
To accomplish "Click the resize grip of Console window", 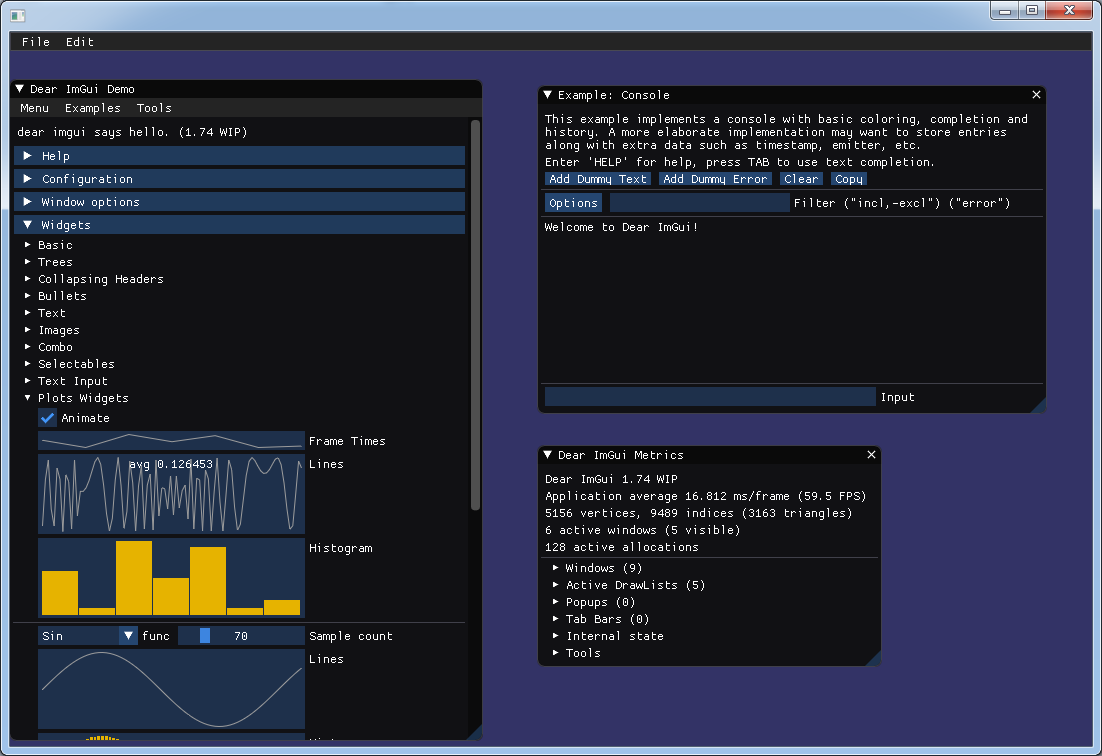I will (1039, 406).
